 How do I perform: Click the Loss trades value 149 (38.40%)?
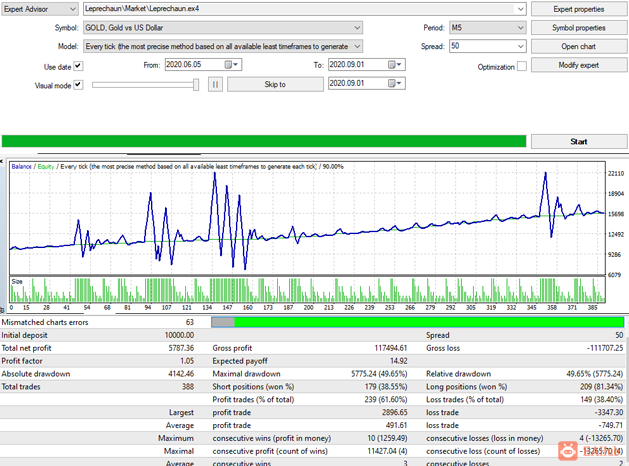click(602, 399)
